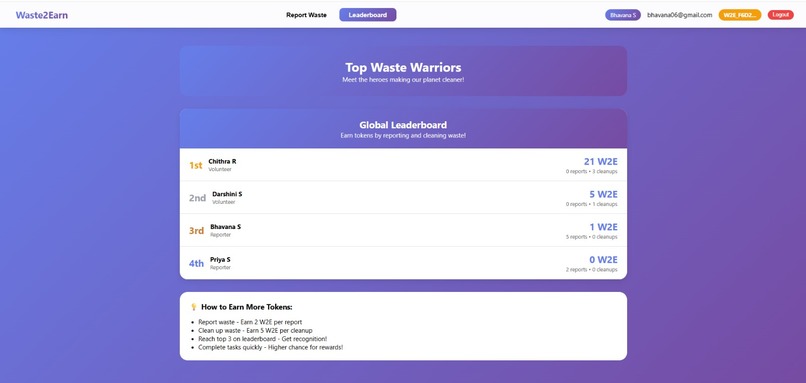Click How to Earn More Tokens heading
Image resolution: width=806 pixels, height=383 pixels.
click(247, 307)
